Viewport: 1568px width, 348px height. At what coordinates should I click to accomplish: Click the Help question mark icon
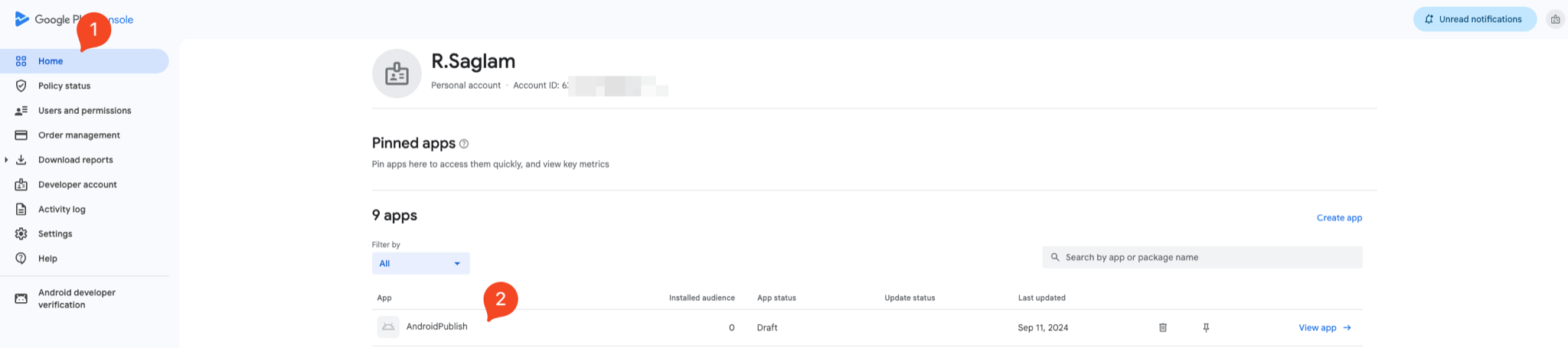click(21, 259)
